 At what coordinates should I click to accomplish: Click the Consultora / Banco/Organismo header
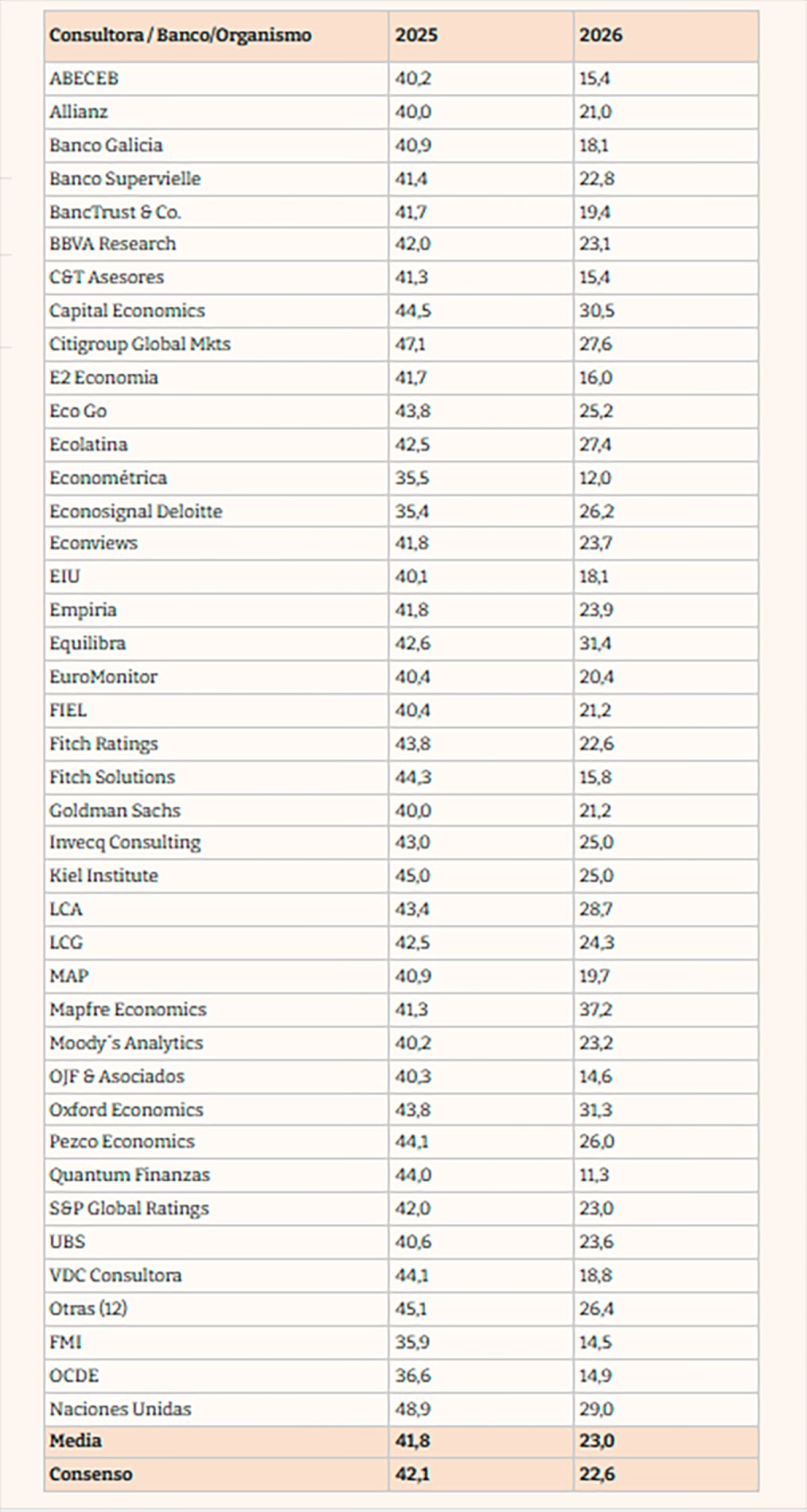[x=180, y=36]
